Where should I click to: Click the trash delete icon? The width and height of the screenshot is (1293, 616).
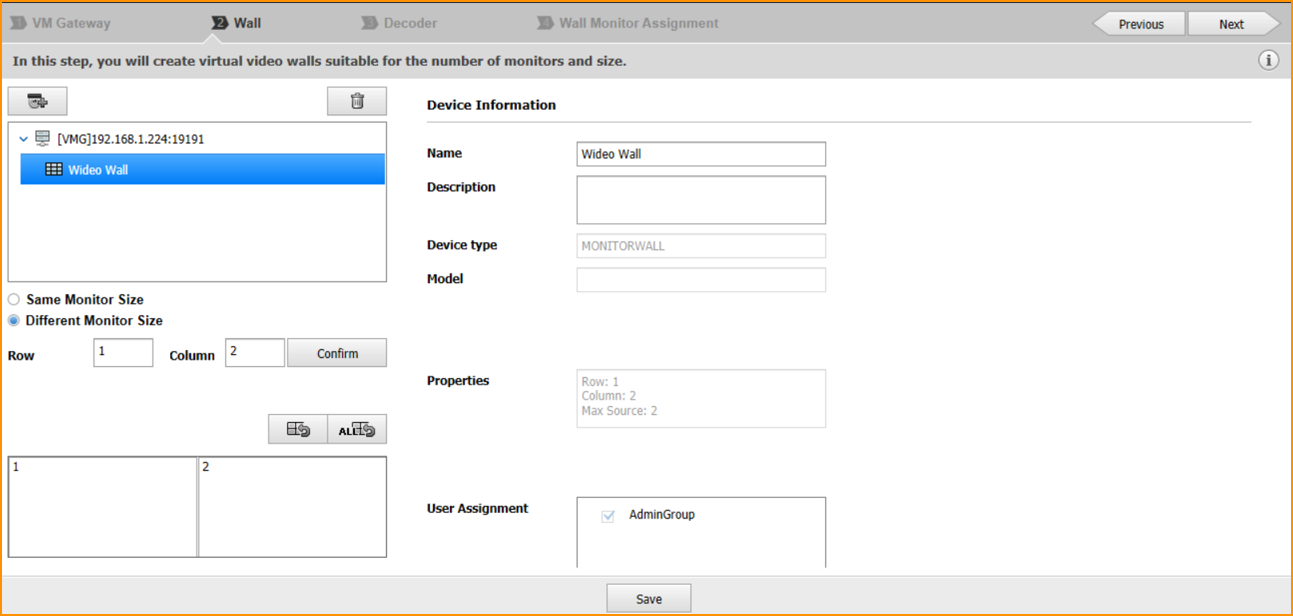pos(357,101)
